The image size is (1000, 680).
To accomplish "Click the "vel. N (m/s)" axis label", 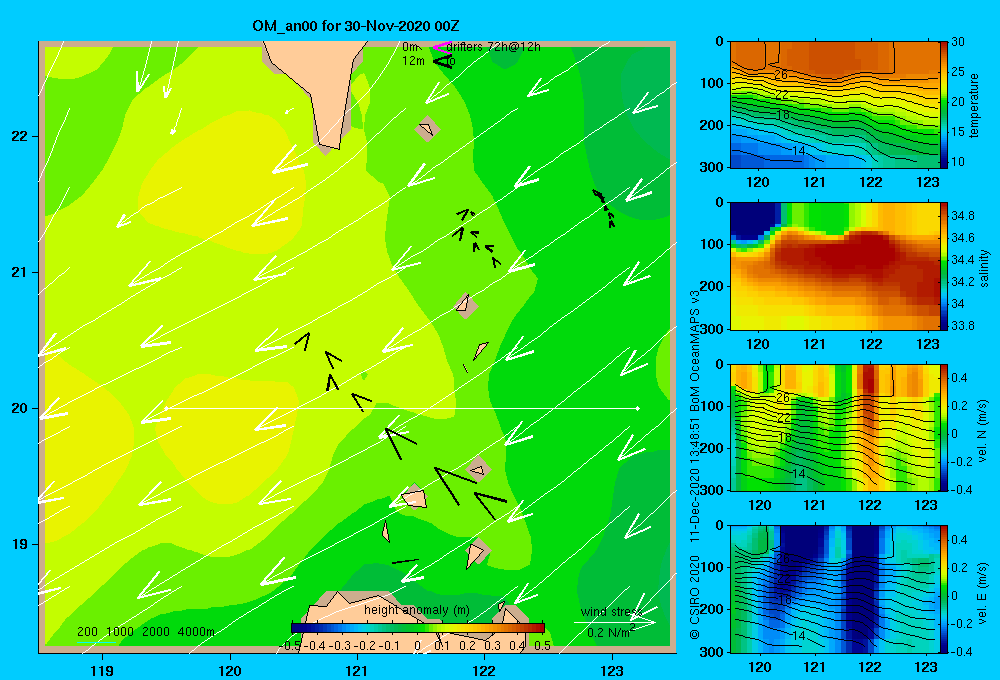I will (983, 431).
